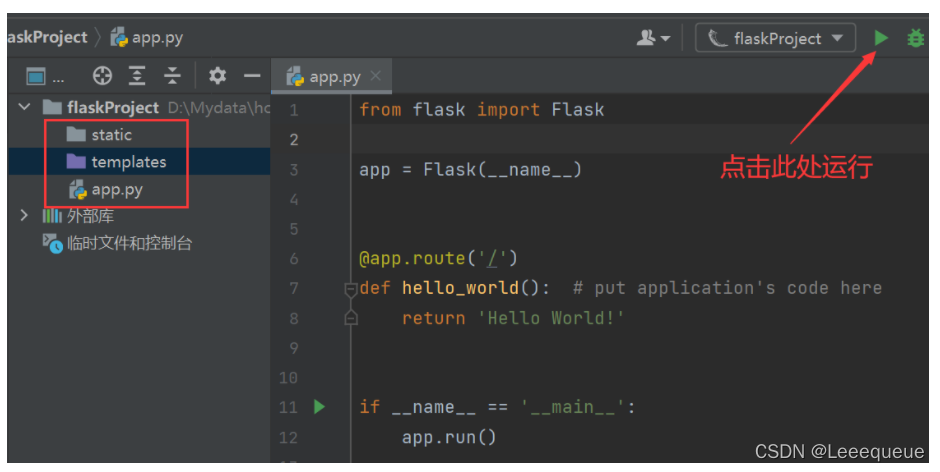Click the word Flask on line 1
The height and width of the screenshot is (472, 940).
coord(578,110)
